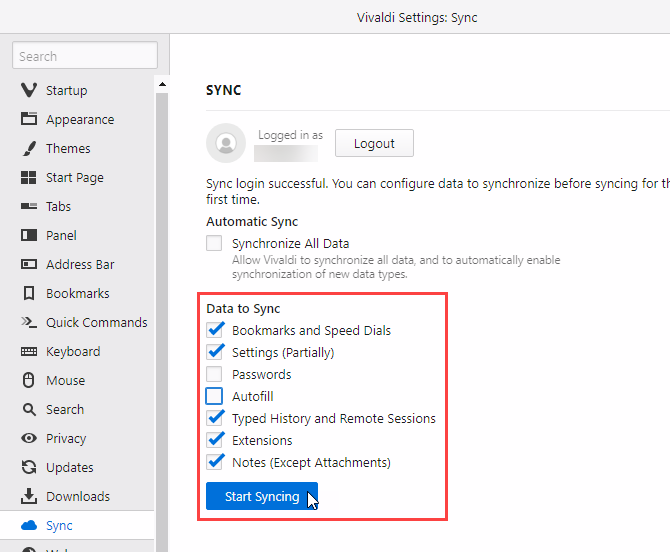Click the user avatar picture
Screen dimensions: 670x552
[226, 143]
